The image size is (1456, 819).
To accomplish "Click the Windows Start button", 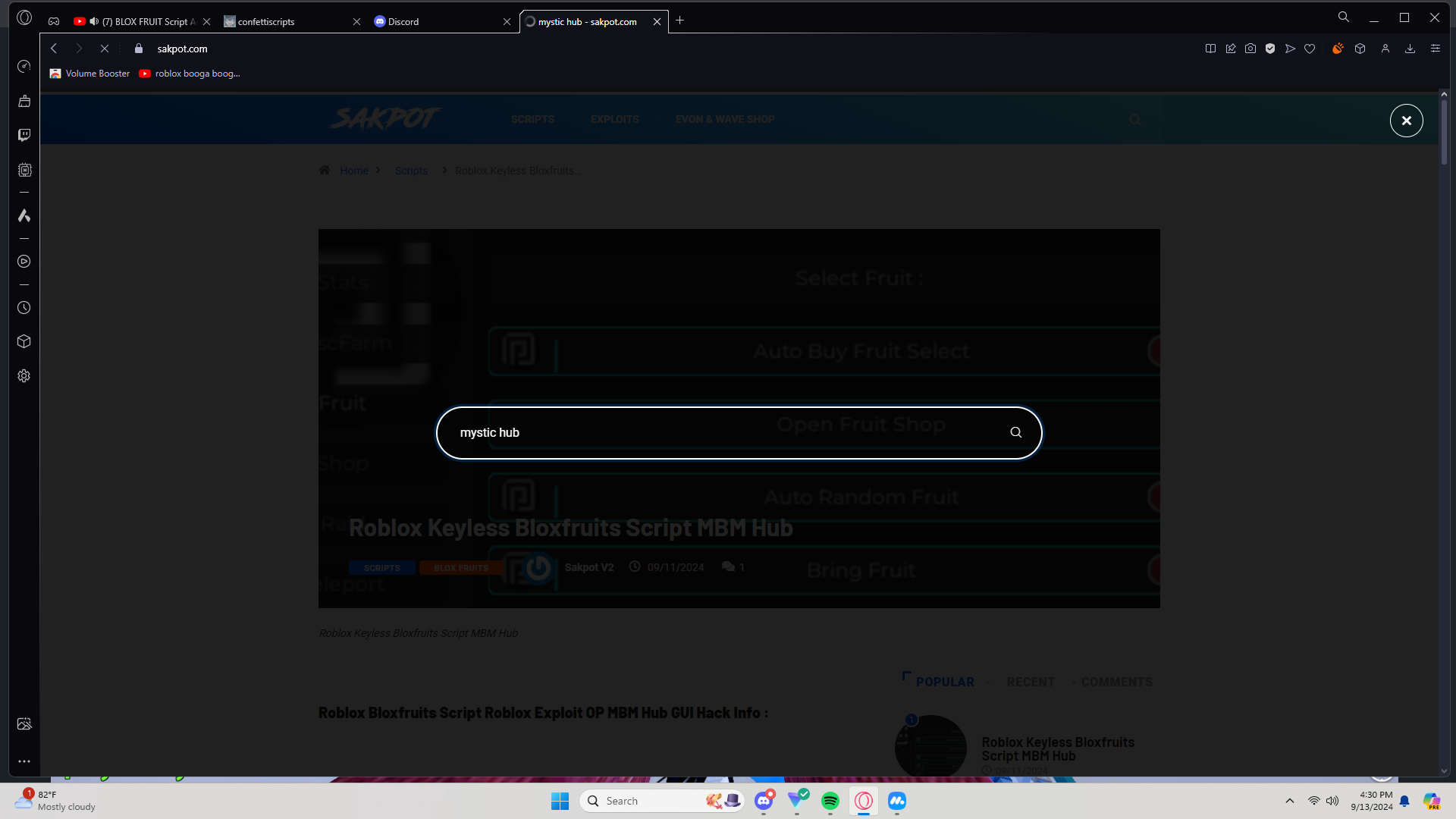I will click(560, 801).
